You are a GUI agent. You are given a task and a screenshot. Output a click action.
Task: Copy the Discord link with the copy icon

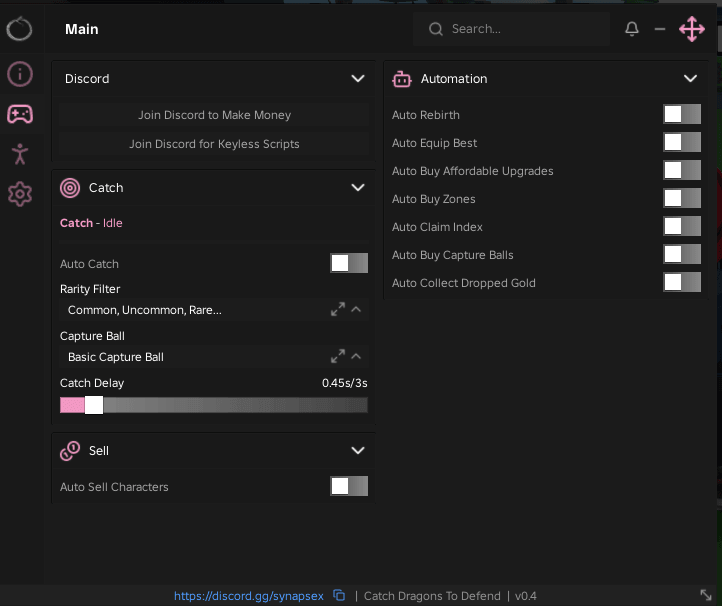coord(339,595)
